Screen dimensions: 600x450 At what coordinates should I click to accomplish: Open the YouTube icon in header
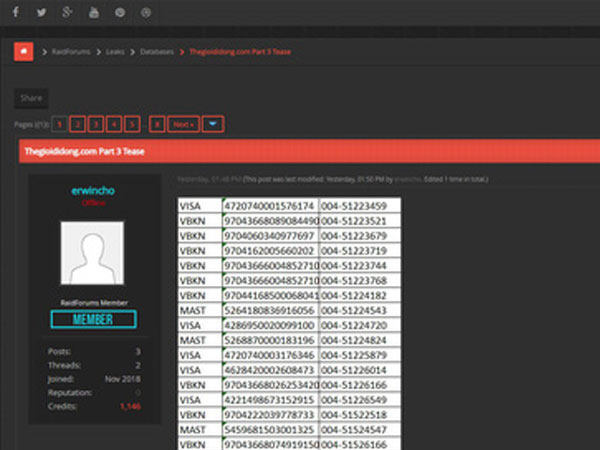(x=94, y=12)
